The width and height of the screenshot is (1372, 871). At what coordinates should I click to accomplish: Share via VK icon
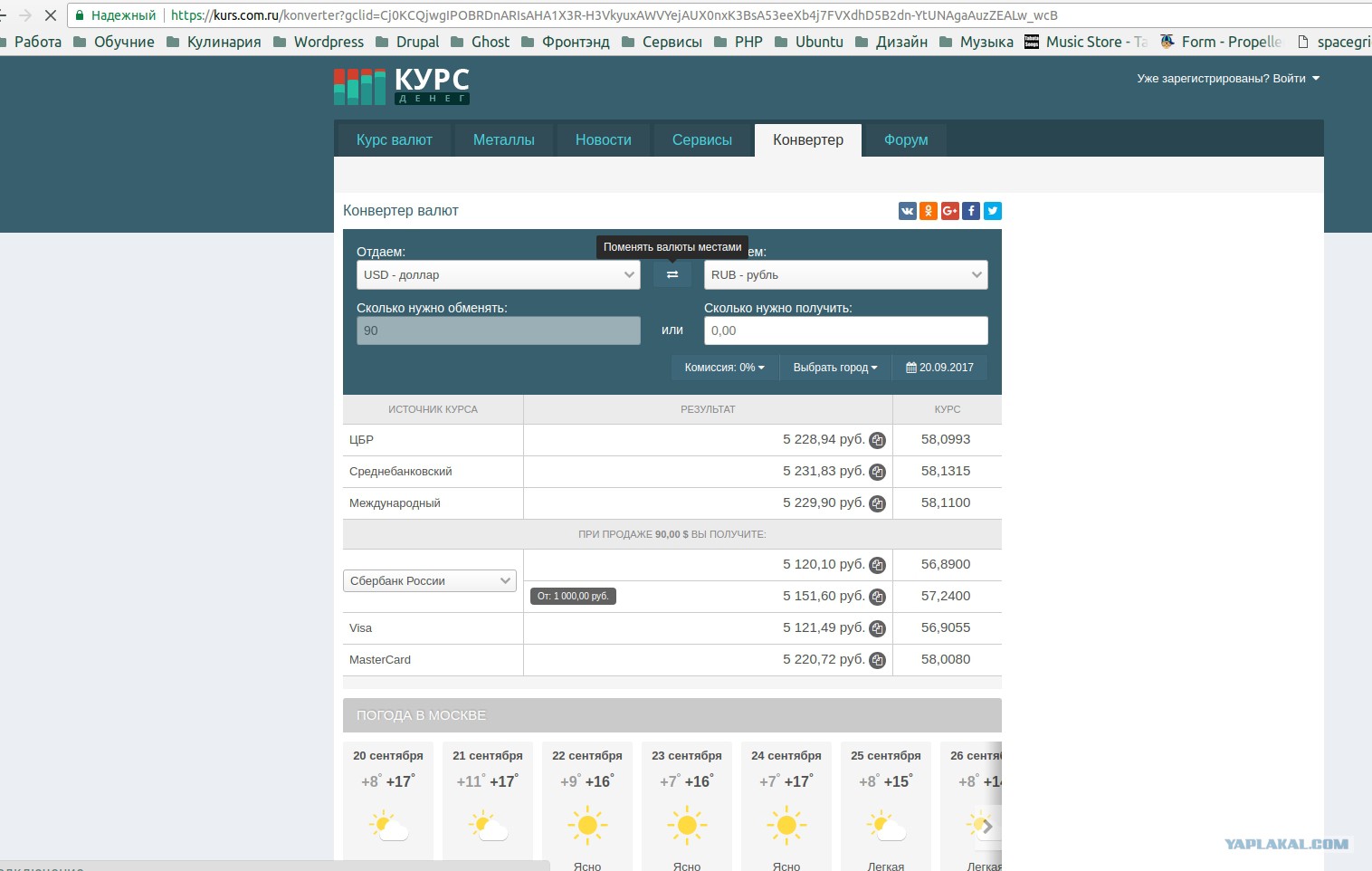907,211
